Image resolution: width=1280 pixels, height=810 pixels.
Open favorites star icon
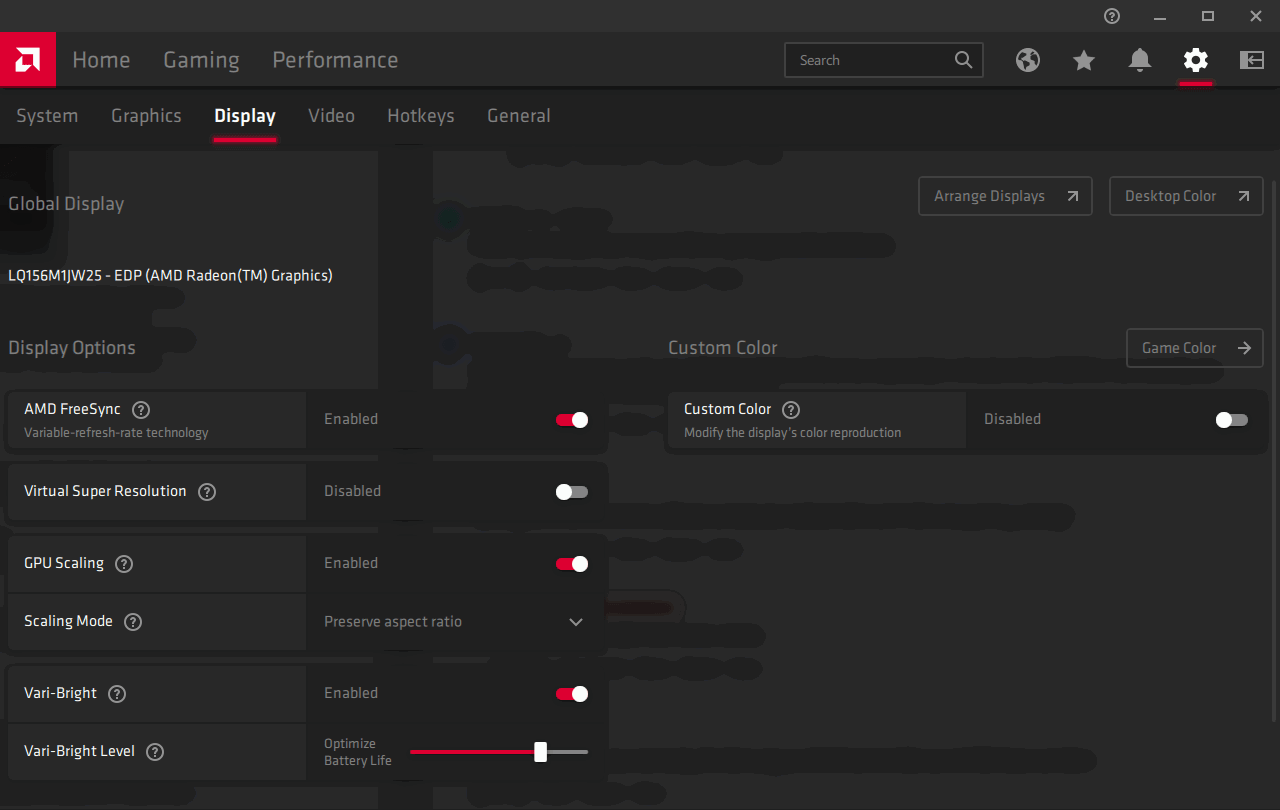pyautogui.click(x=1084, y=60)
